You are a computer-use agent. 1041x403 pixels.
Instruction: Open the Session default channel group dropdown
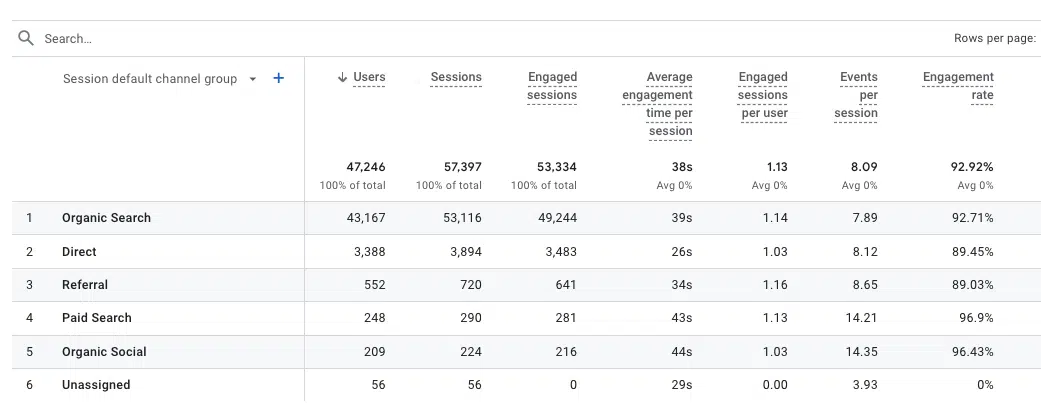pyautogui.click(x=252, y=79)
